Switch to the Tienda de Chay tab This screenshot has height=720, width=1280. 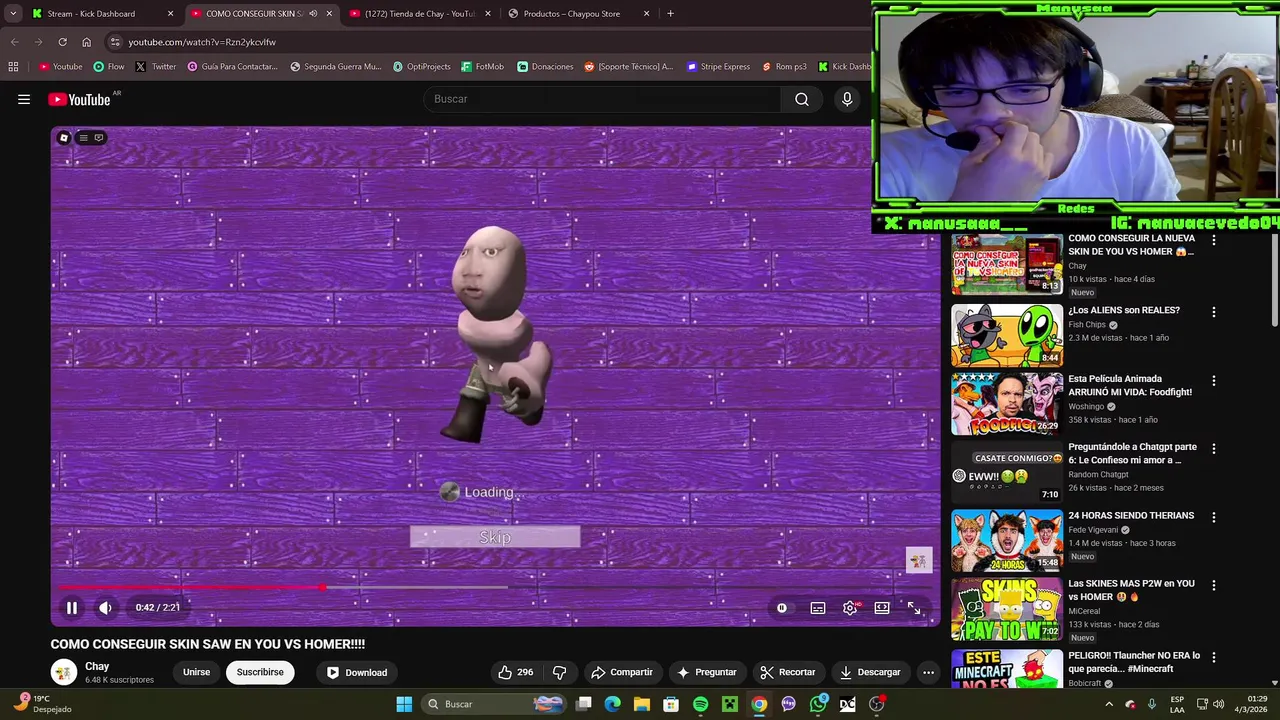coord(419,14)
